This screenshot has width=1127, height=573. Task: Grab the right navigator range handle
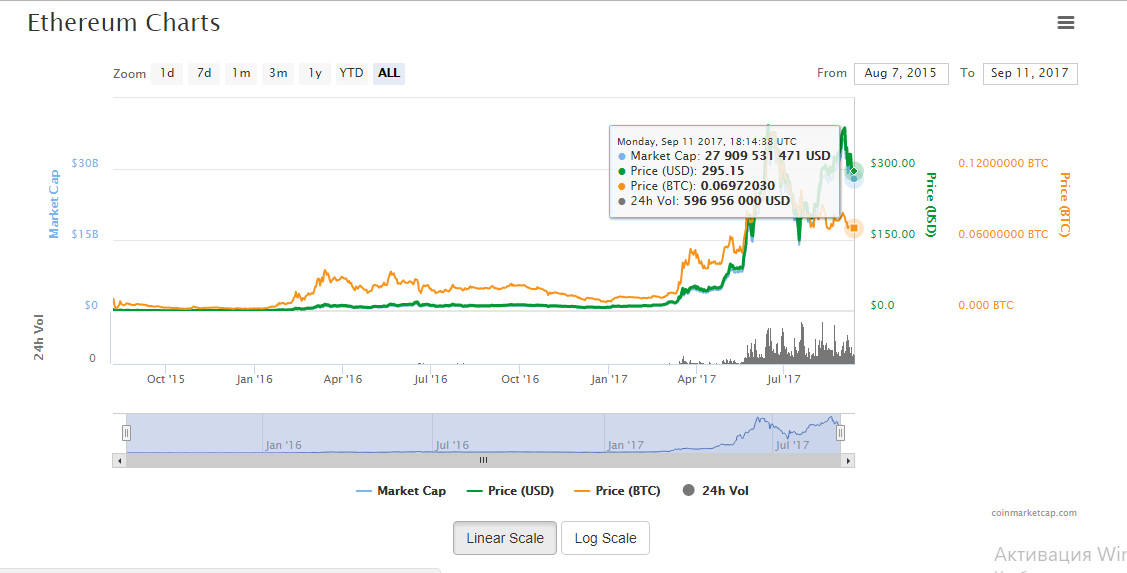pyautogui.click(x=840, y=433)
